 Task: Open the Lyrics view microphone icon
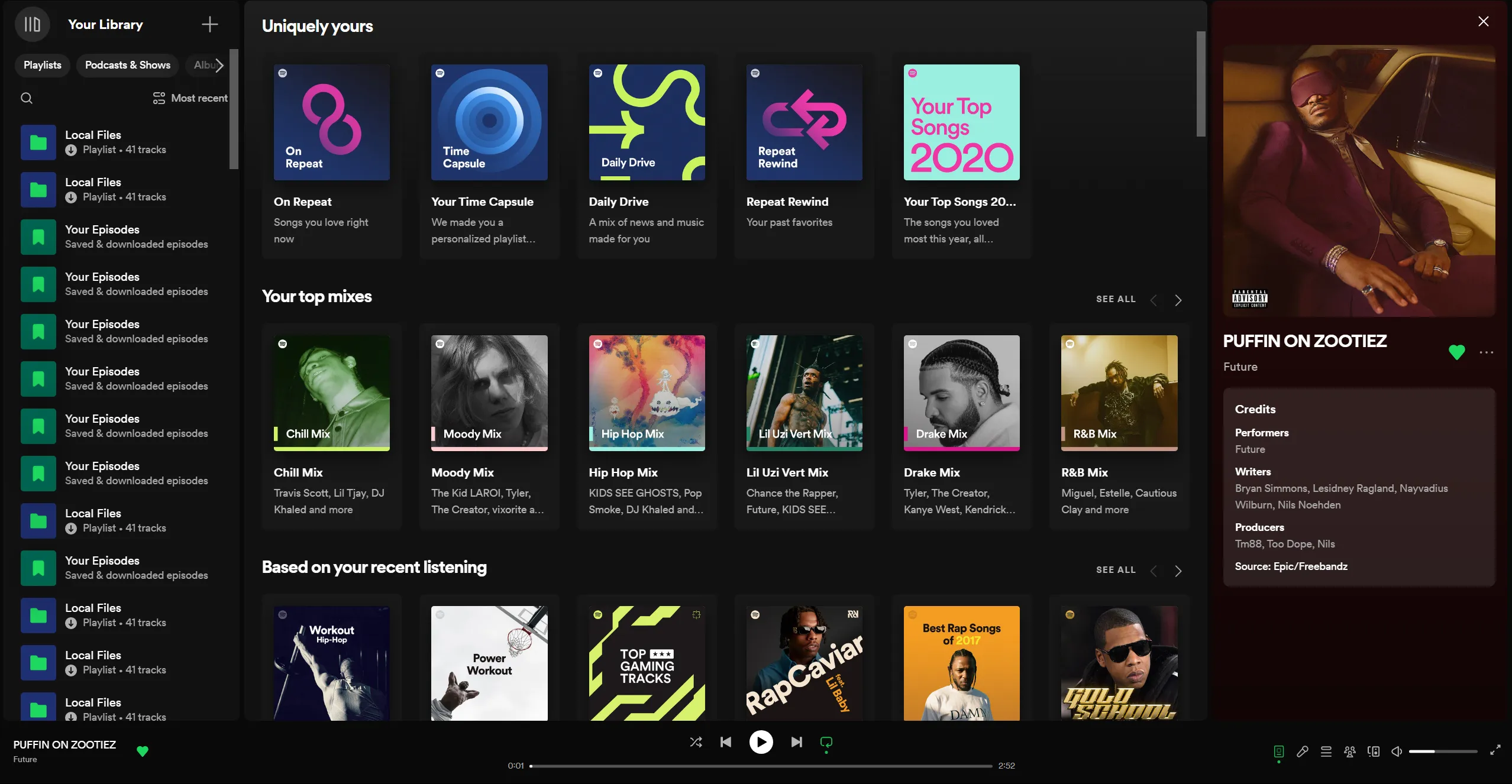[x=1302, y=751]
